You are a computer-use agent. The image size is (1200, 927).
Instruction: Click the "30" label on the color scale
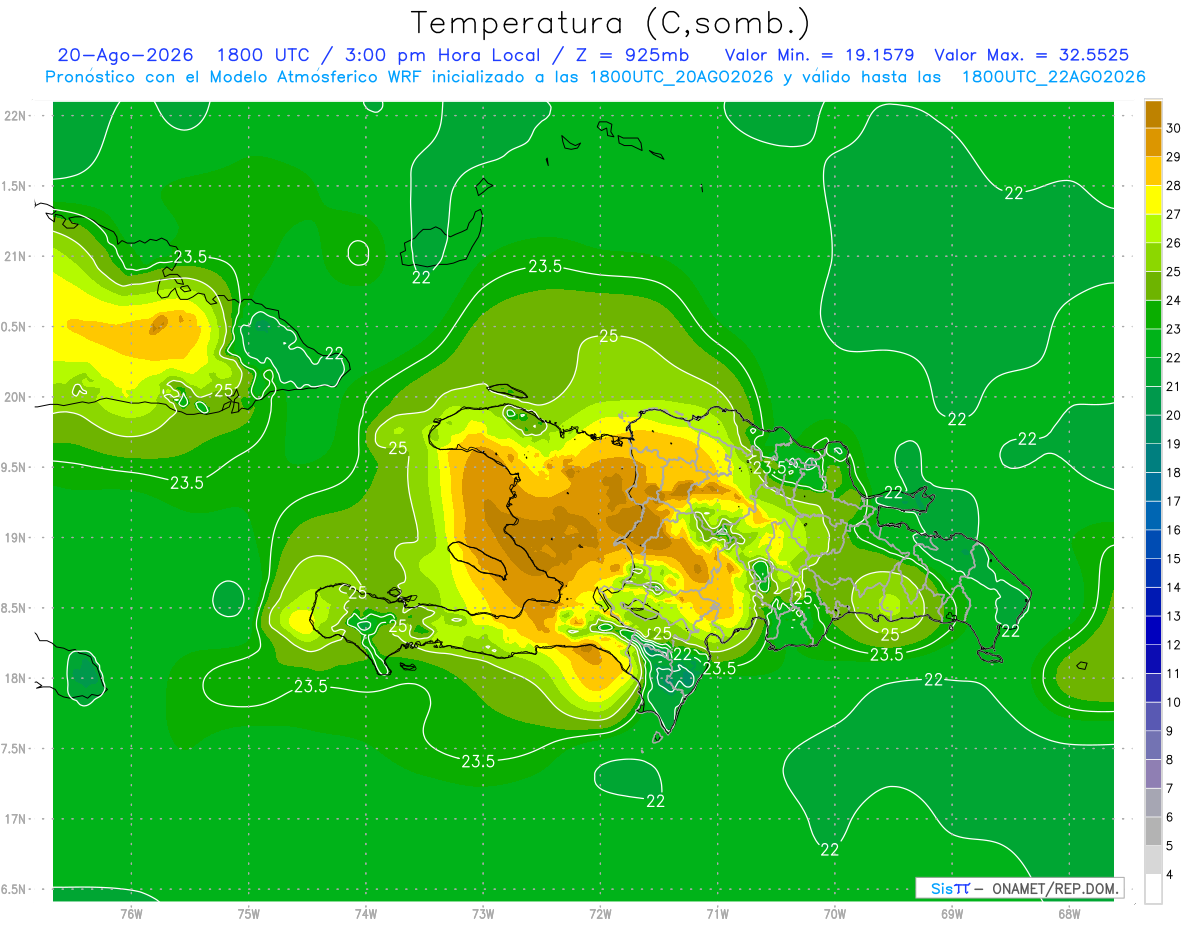1174,128
